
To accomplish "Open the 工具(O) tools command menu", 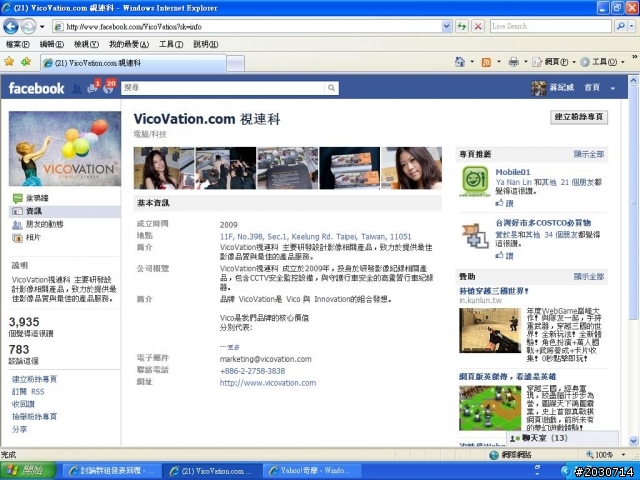I will [x=602, y=62].
